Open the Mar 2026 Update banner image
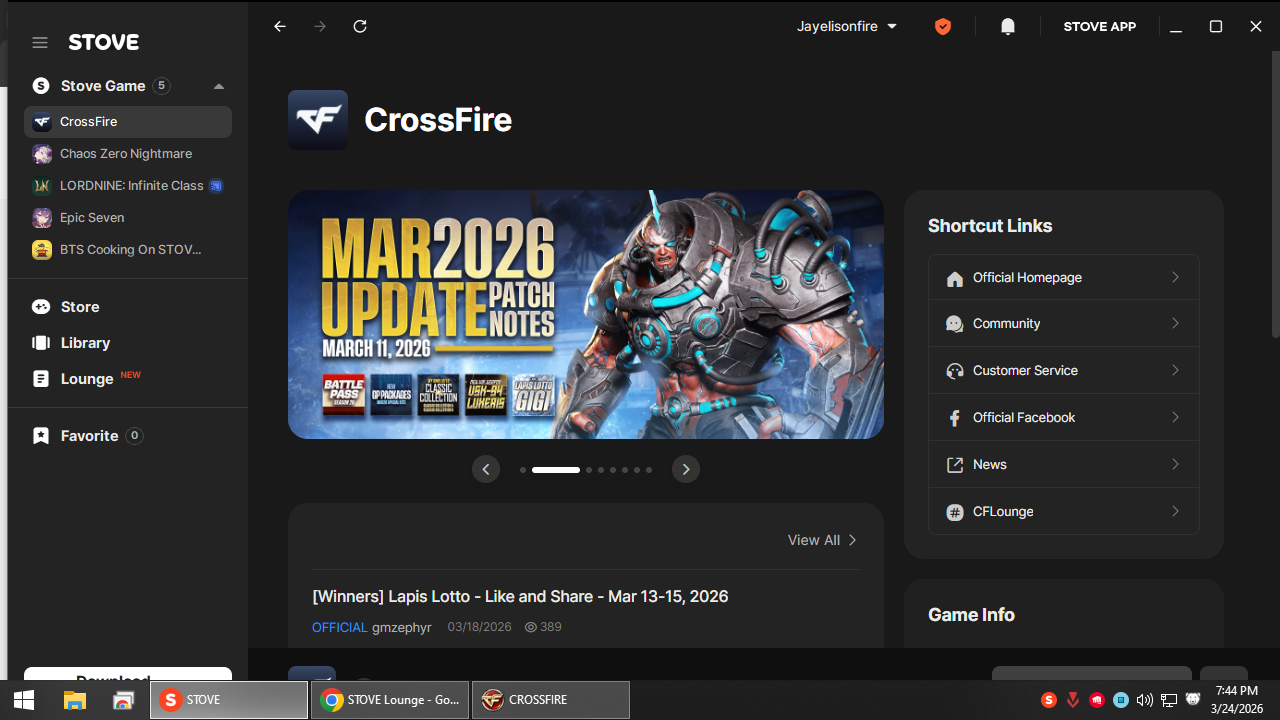Screen dimensions: 1280x720 point(585,315)
